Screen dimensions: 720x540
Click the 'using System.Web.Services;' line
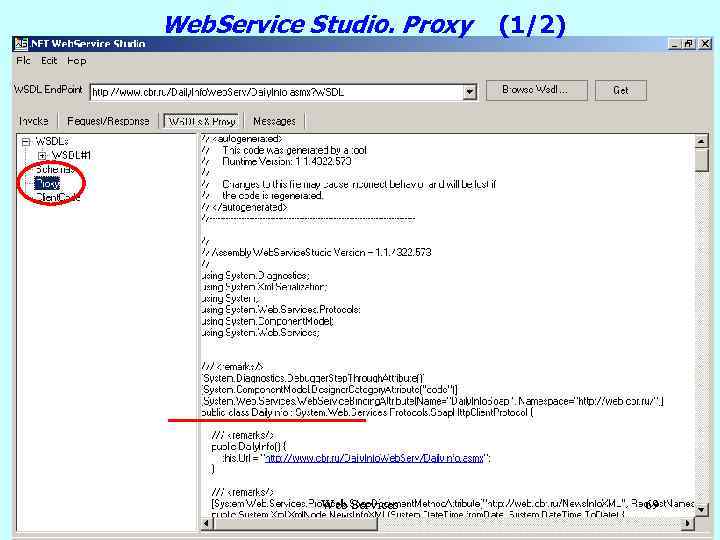coord(260,332)
